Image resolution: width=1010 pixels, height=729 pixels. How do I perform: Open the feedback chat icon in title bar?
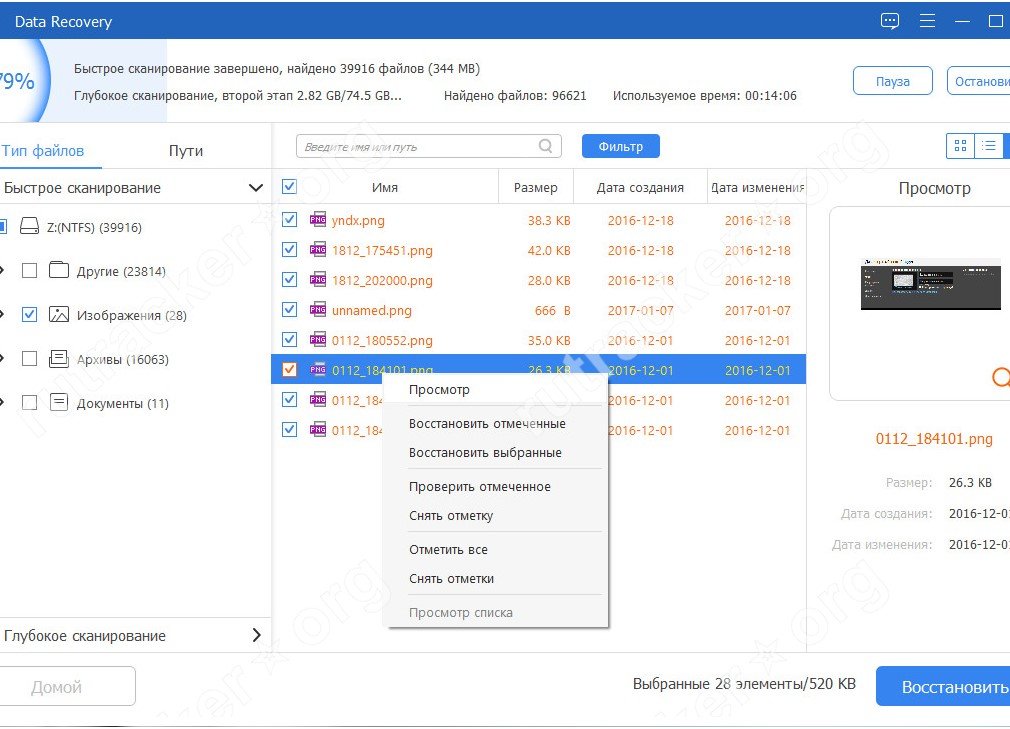[x=890, y=21]
